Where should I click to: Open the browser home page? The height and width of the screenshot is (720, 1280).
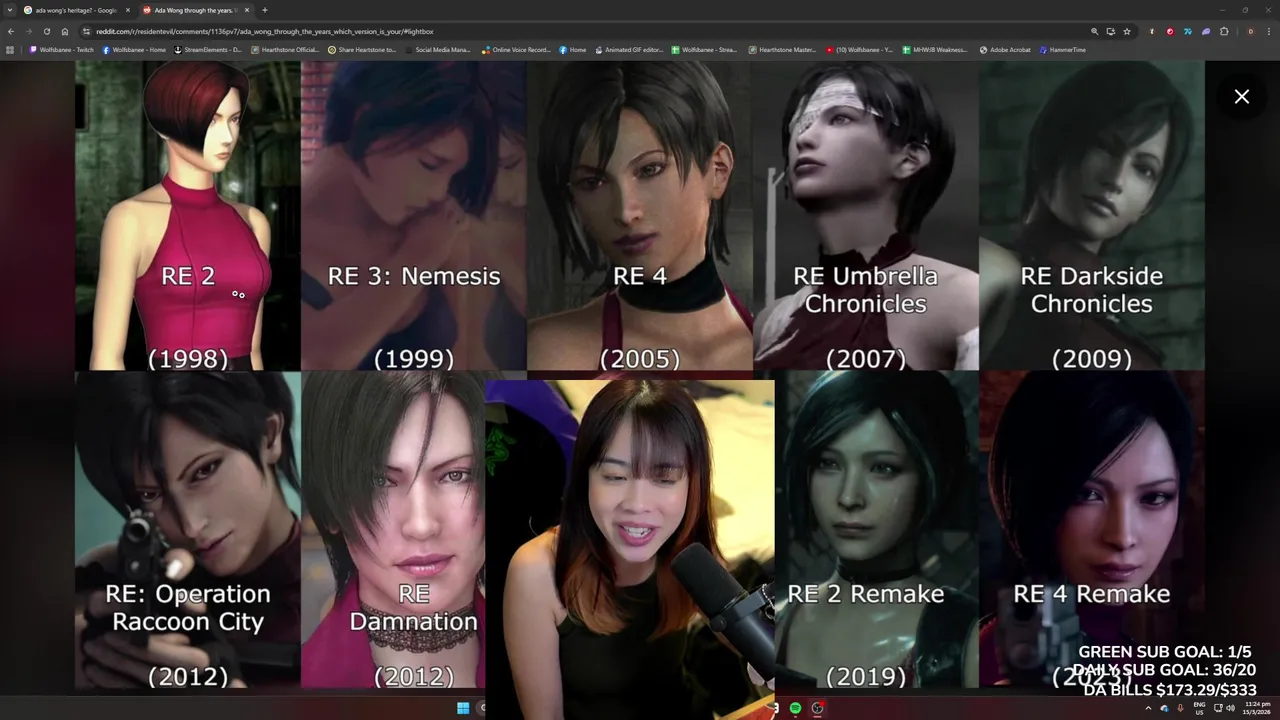pyautogui.click(x=65, y=31)
